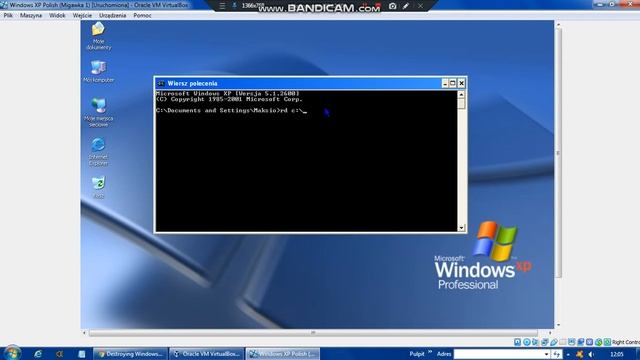Click the volume speaker tray icon

[x=591, y=354]
